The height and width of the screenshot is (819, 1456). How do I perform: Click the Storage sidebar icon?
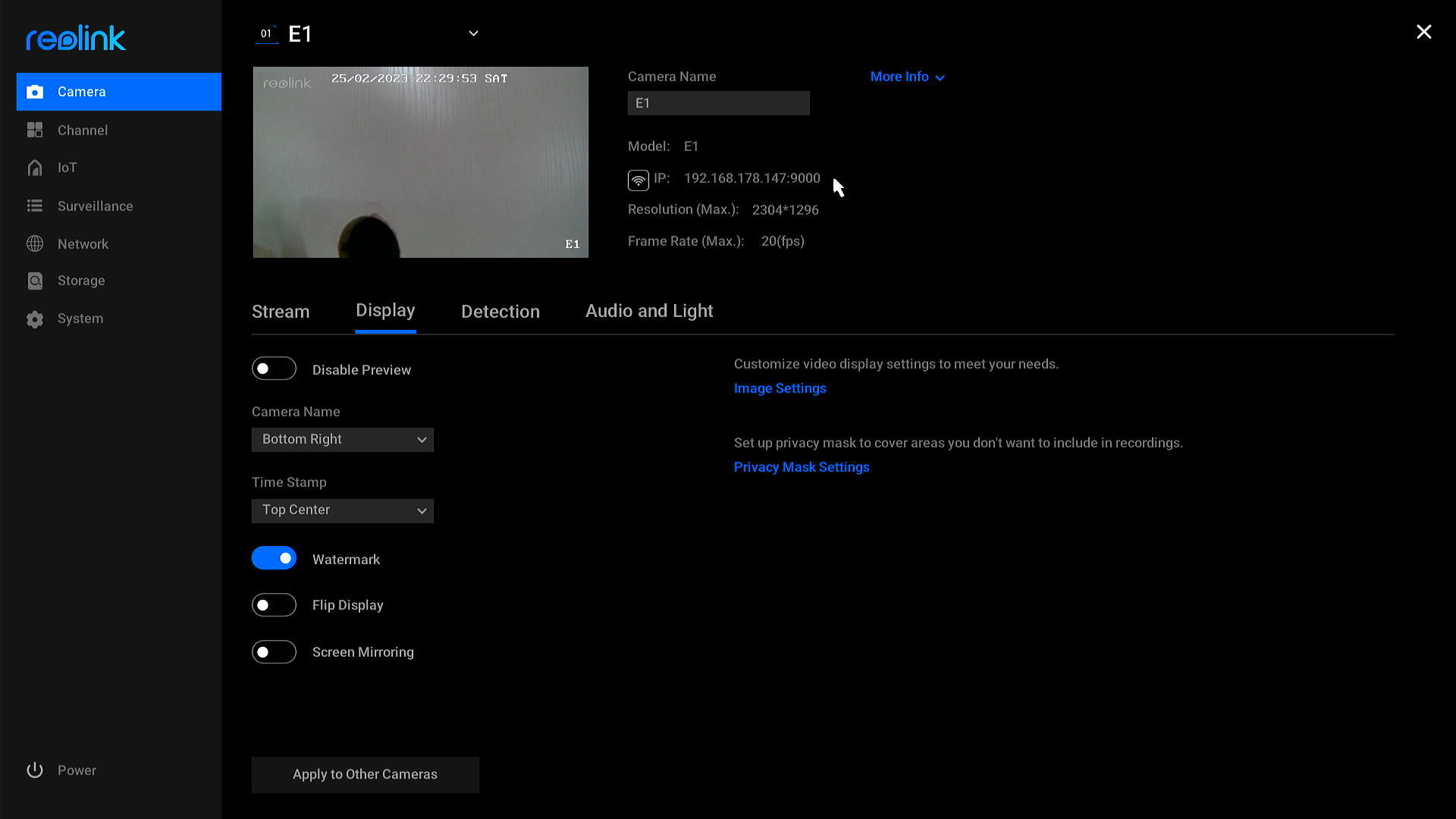tap(36, 281)
